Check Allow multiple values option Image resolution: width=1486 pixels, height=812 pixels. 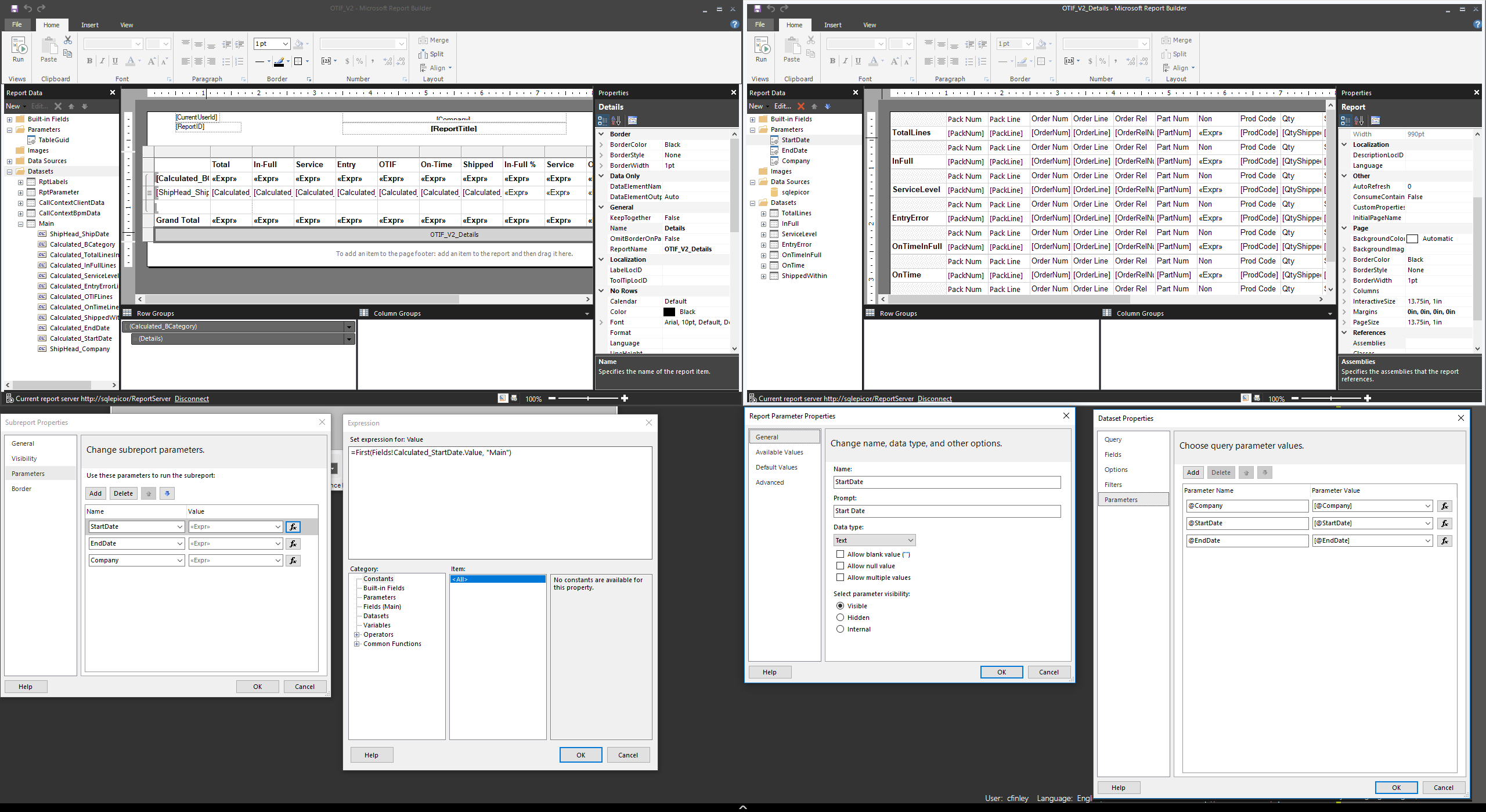pos(840,578)
